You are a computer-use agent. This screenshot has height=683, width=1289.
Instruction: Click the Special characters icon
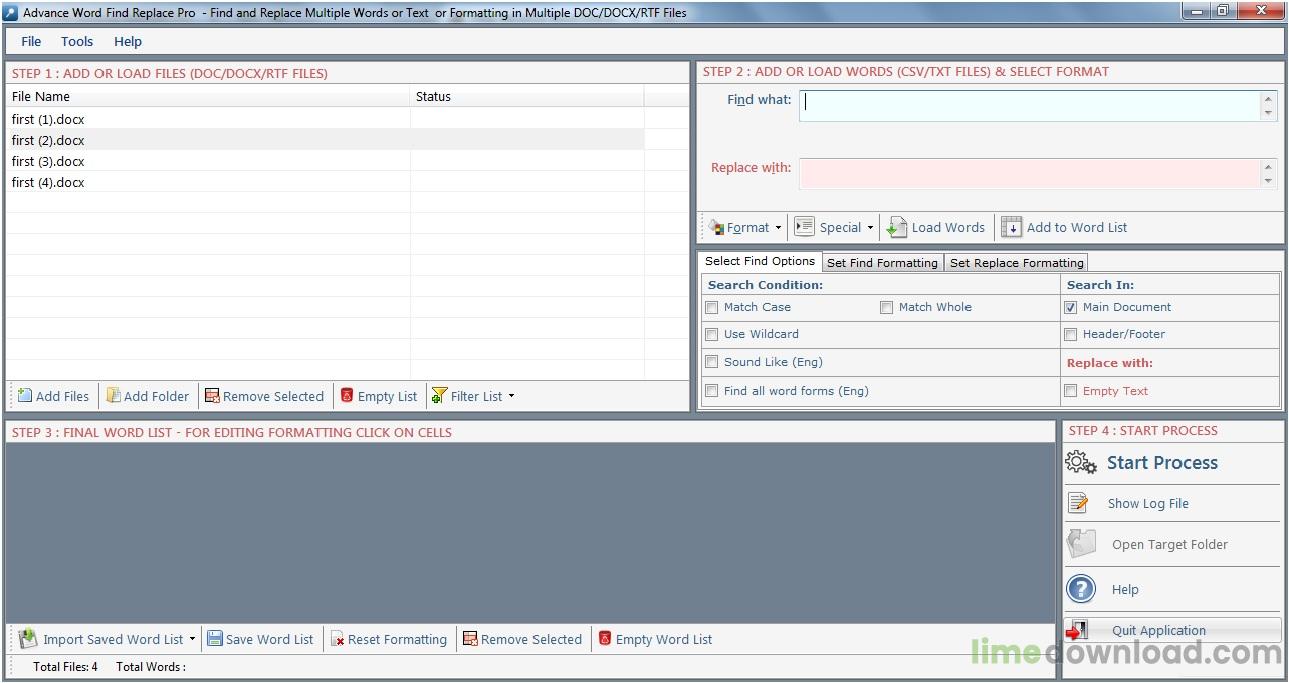point(804,227)
